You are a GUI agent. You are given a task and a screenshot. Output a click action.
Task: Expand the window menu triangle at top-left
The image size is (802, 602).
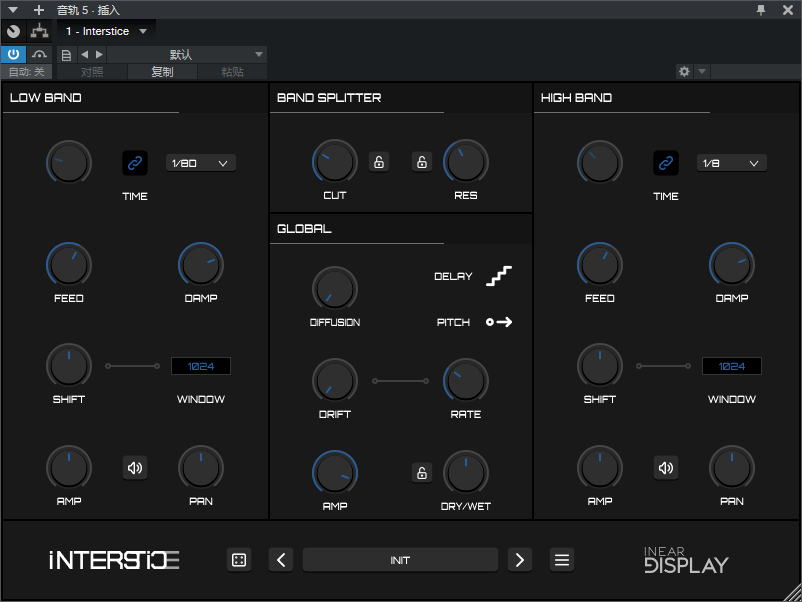(x=13, y=10)
